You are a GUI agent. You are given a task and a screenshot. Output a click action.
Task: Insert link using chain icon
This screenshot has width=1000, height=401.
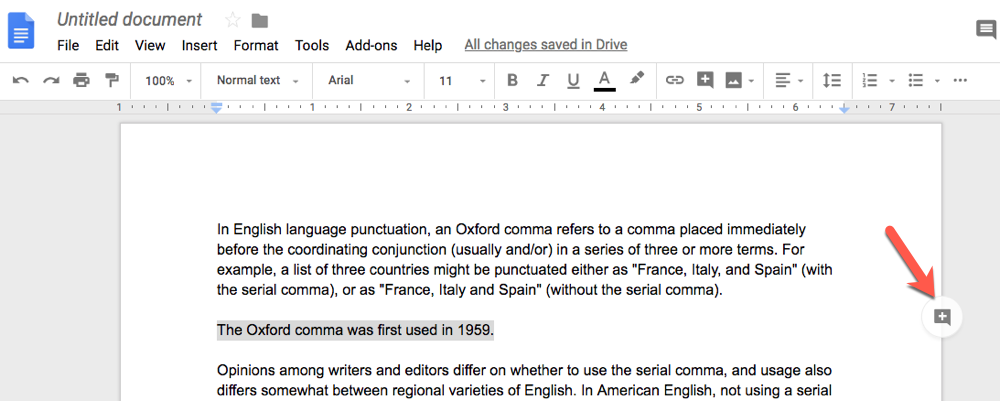click(x=675, y=80)
